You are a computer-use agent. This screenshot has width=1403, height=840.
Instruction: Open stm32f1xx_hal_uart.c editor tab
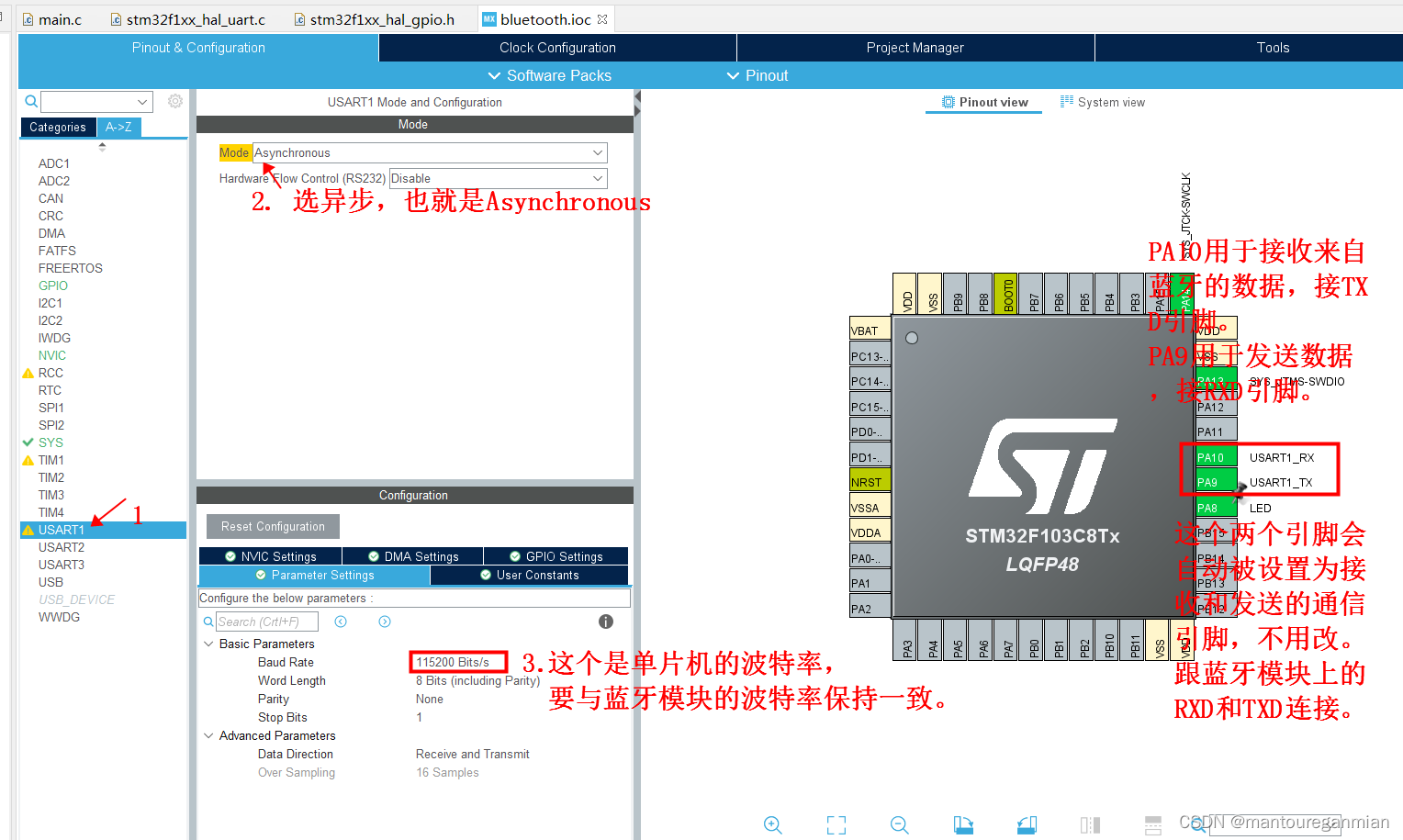pos(188,19)
